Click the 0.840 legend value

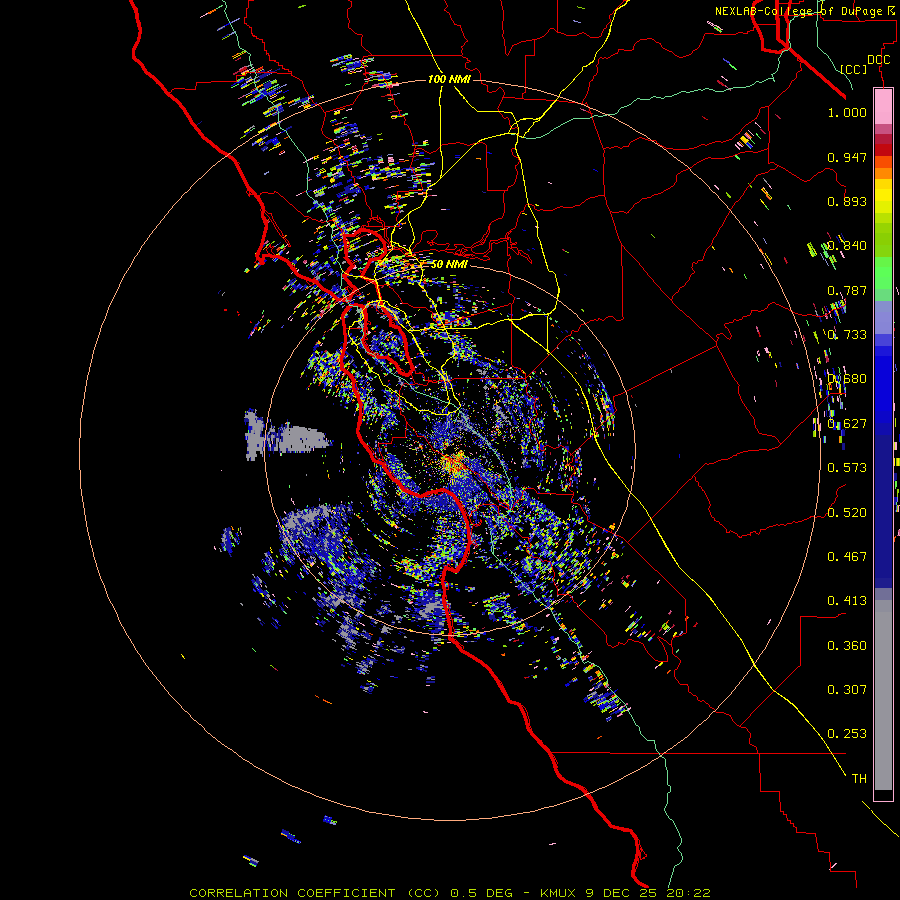847,246
